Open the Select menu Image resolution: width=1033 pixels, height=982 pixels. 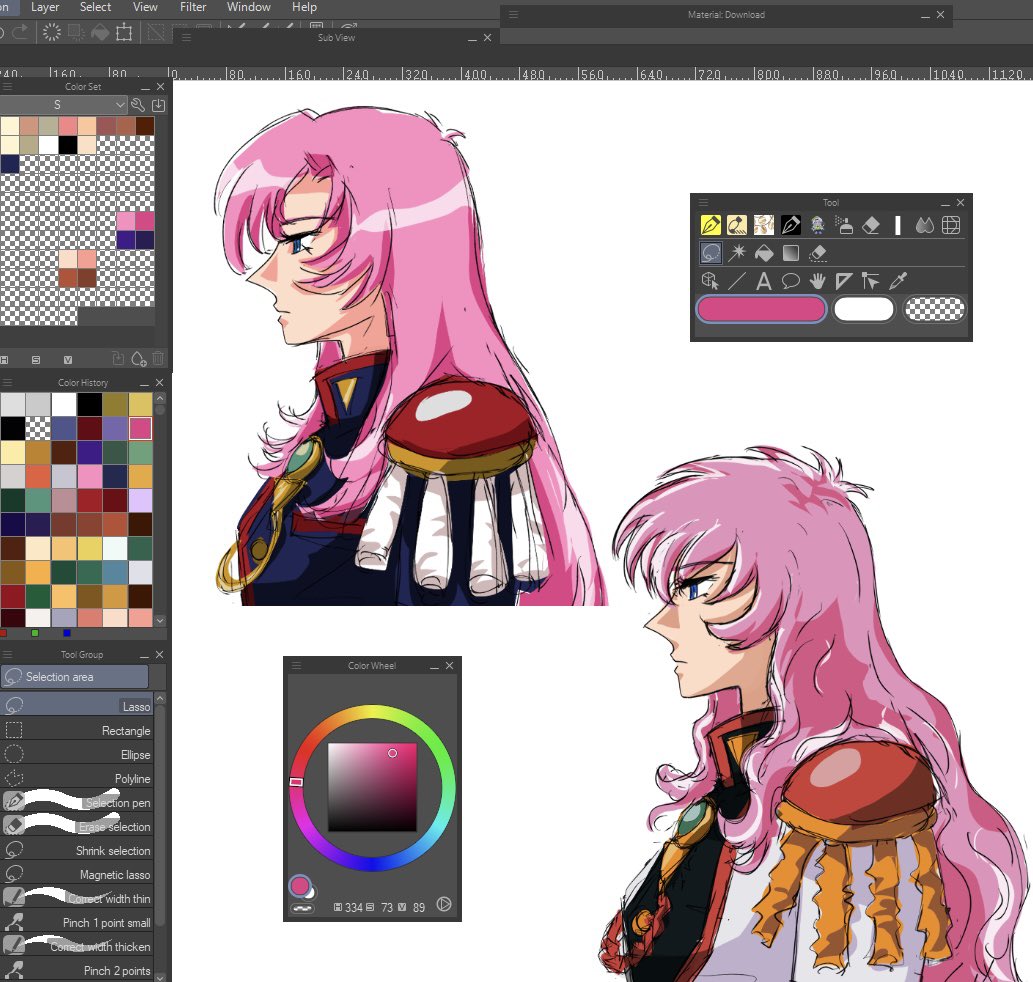click(96, 7)
